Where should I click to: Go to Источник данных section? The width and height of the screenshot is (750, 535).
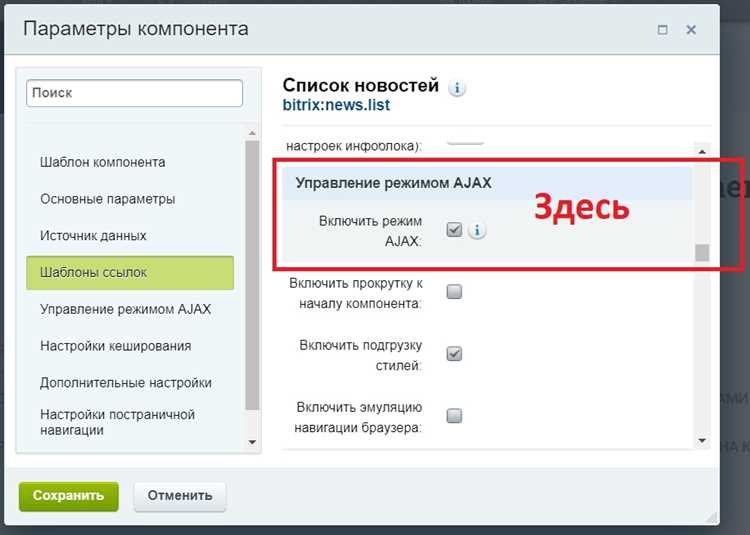tap(93, 236)
